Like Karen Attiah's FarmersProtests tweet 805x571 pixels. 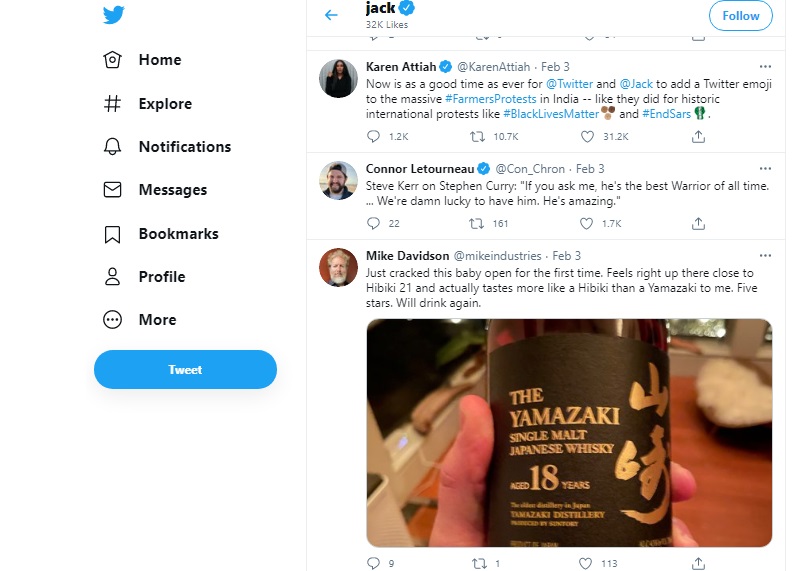(x=587, y=137)
